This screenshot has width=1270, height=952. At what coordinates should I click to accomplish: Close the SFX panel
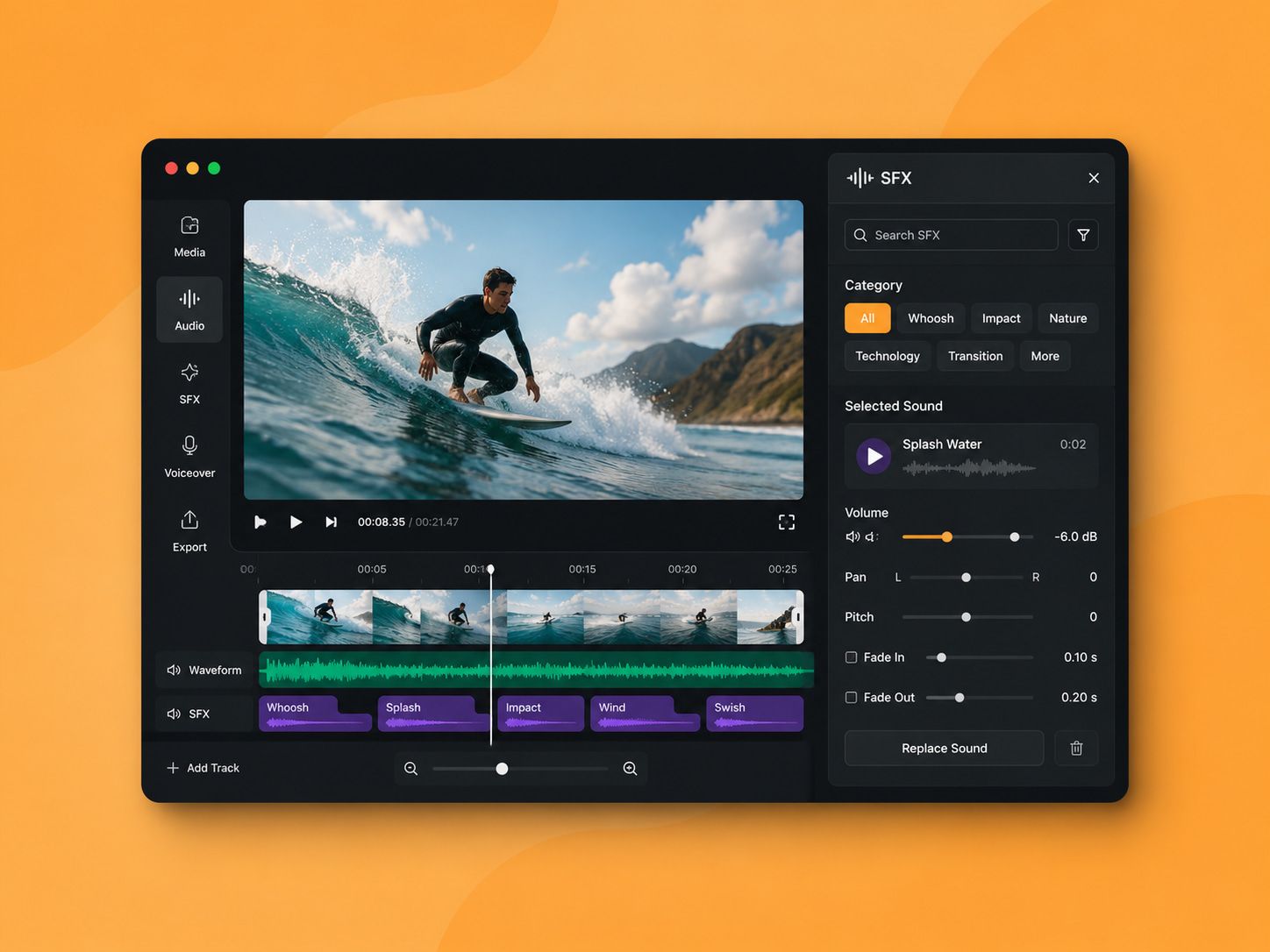[x=1094, y=178]
